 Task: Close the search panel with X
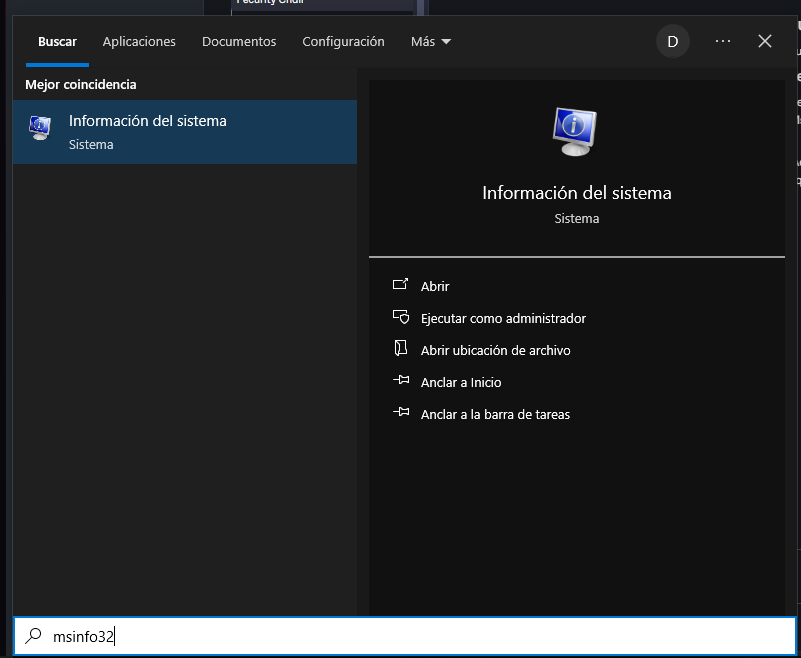[765, 41]
